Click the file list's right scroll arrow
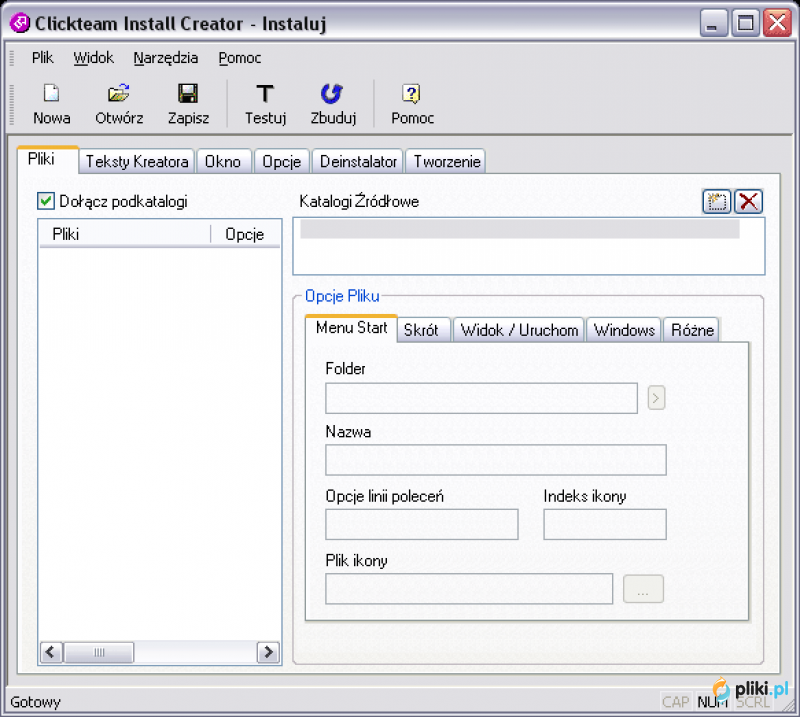 pyautogui.click(x=268, y=652)
